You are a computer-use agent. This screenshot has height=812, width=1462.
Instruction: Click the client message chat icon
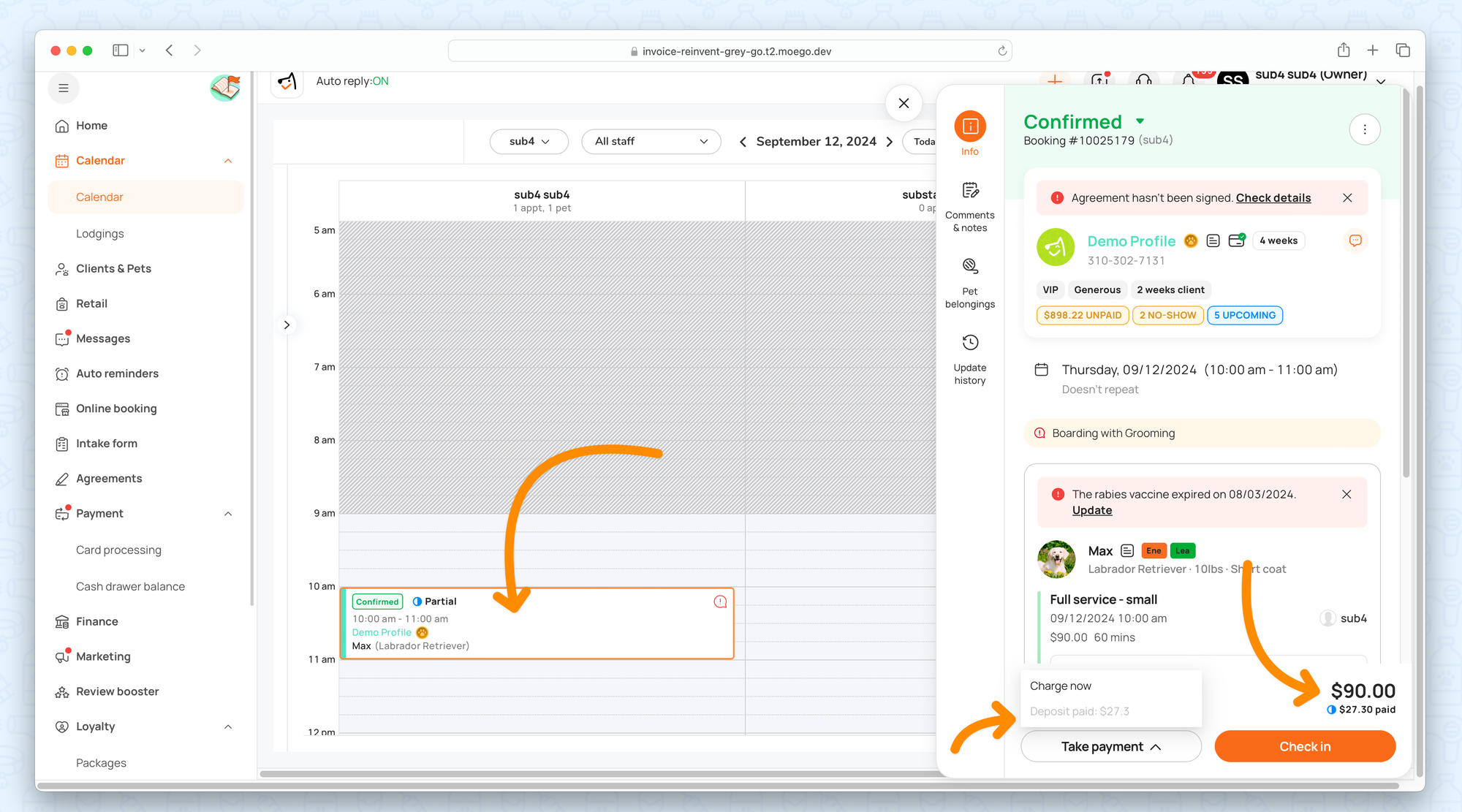point(1355,240)
